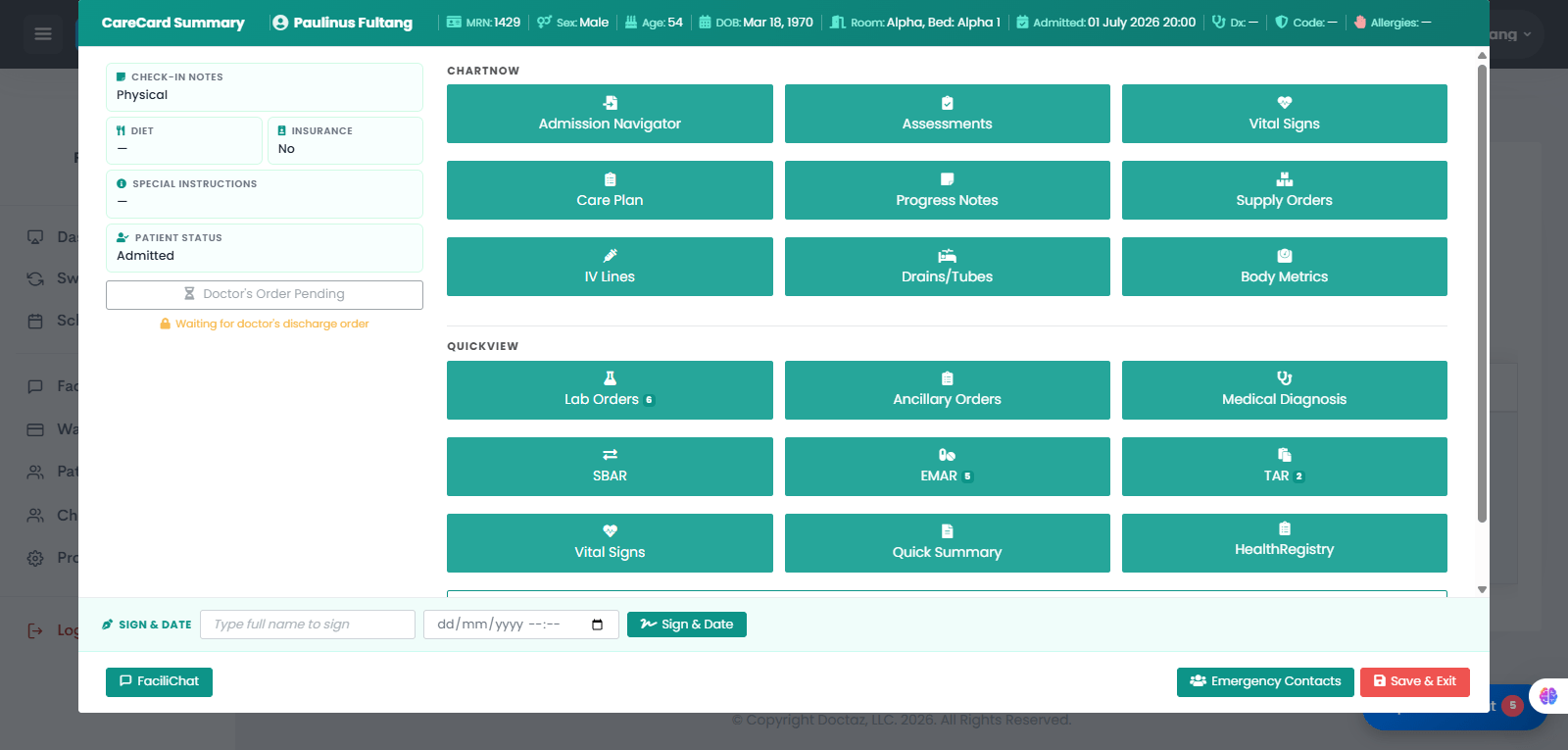
Task: Click the Doctor's Order Pending button
Action: click(x=265, y=294)
